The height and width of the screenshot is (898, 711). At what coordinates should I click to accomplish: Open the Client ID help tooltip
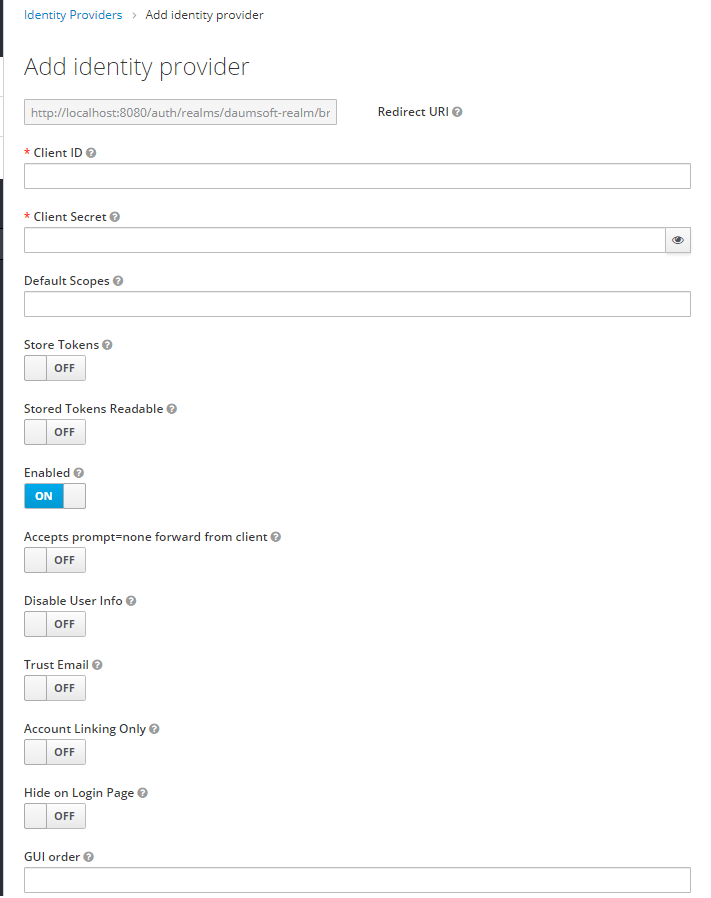point(91,152)
